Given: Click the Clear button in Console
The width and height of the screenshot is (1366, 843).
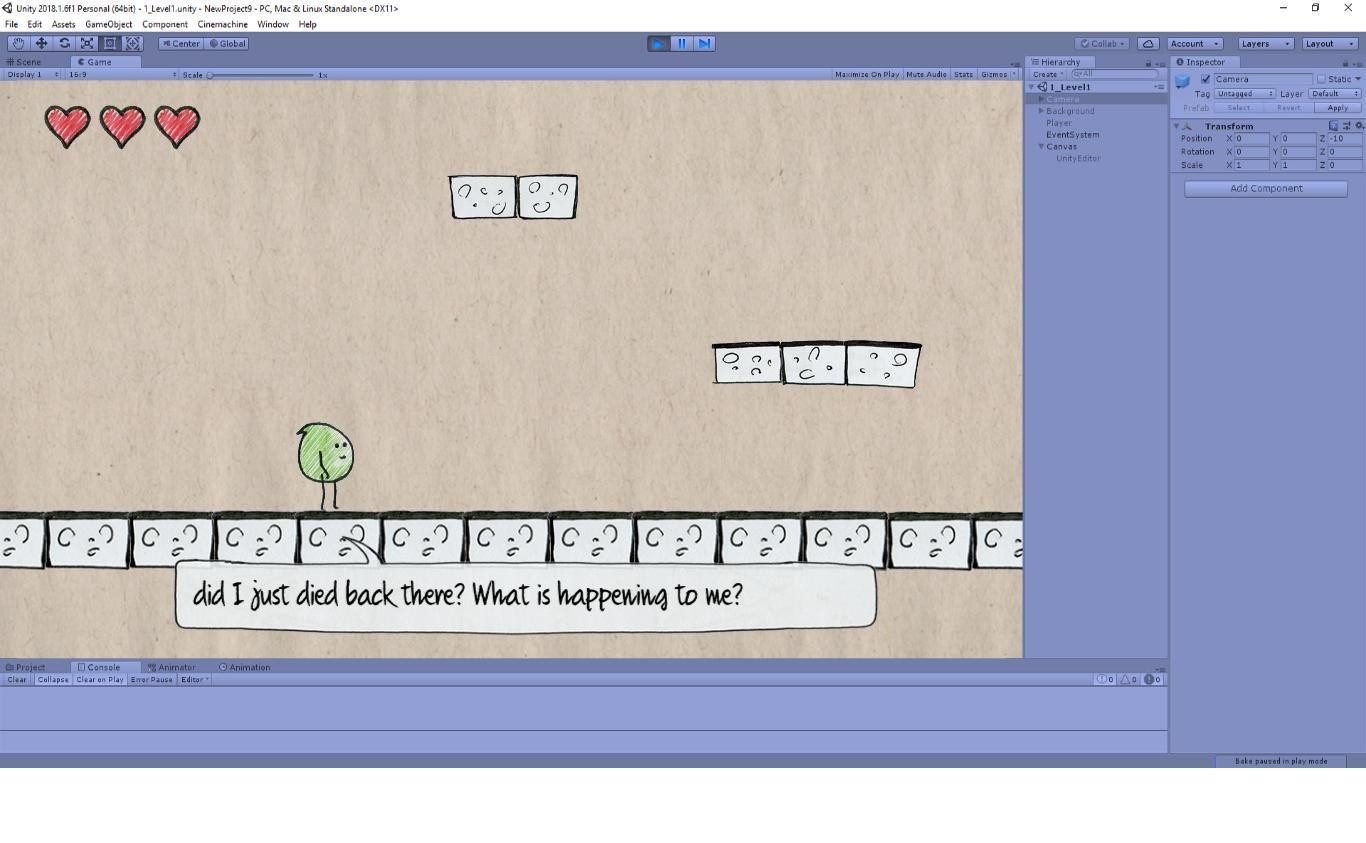Looking at the screenshot, I should pos(17,679).
